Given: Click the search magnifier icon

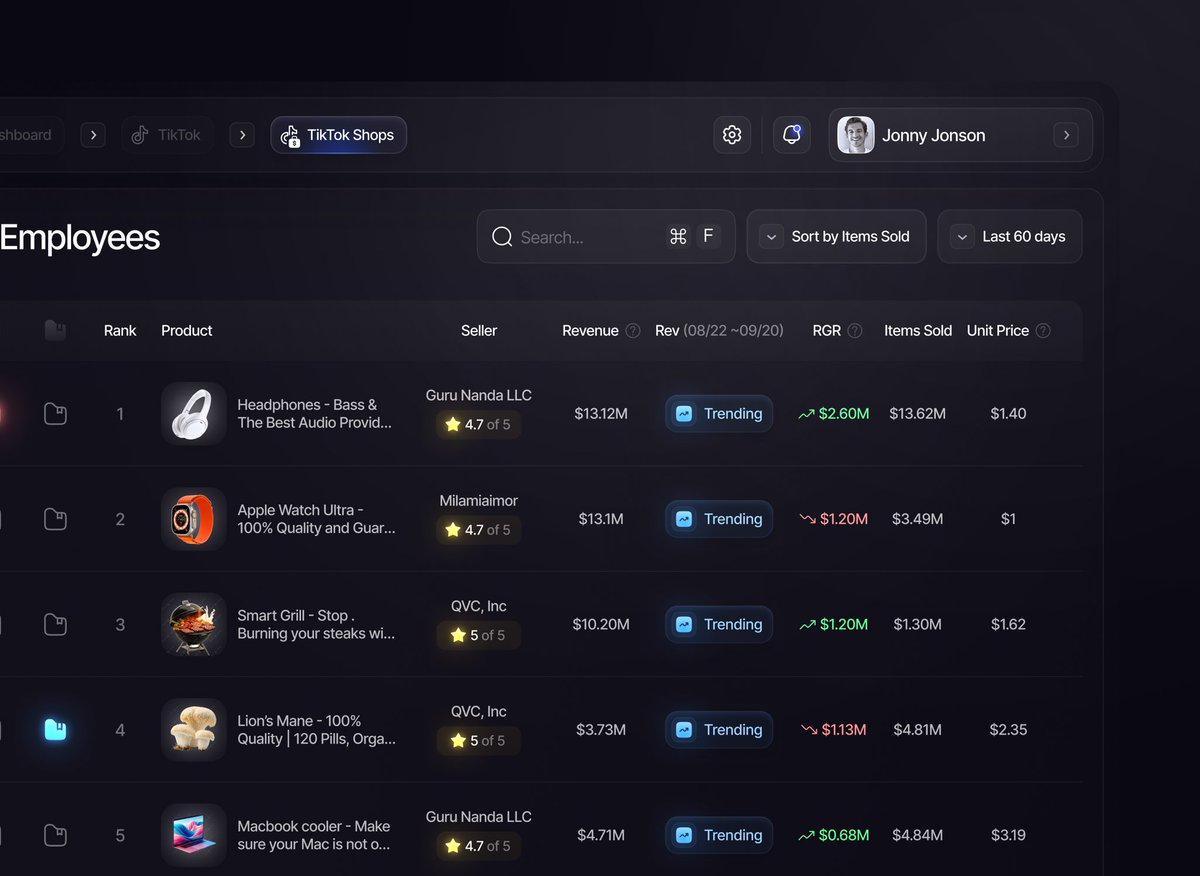Looking at the screenshot, I should [x=502, y=237].
